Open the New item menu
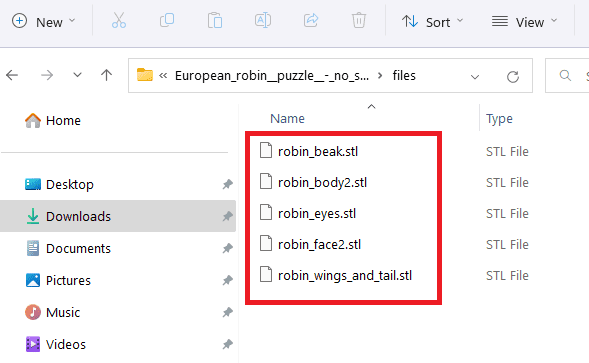This screenshot has width=589, height=363. tap(43, 22)
